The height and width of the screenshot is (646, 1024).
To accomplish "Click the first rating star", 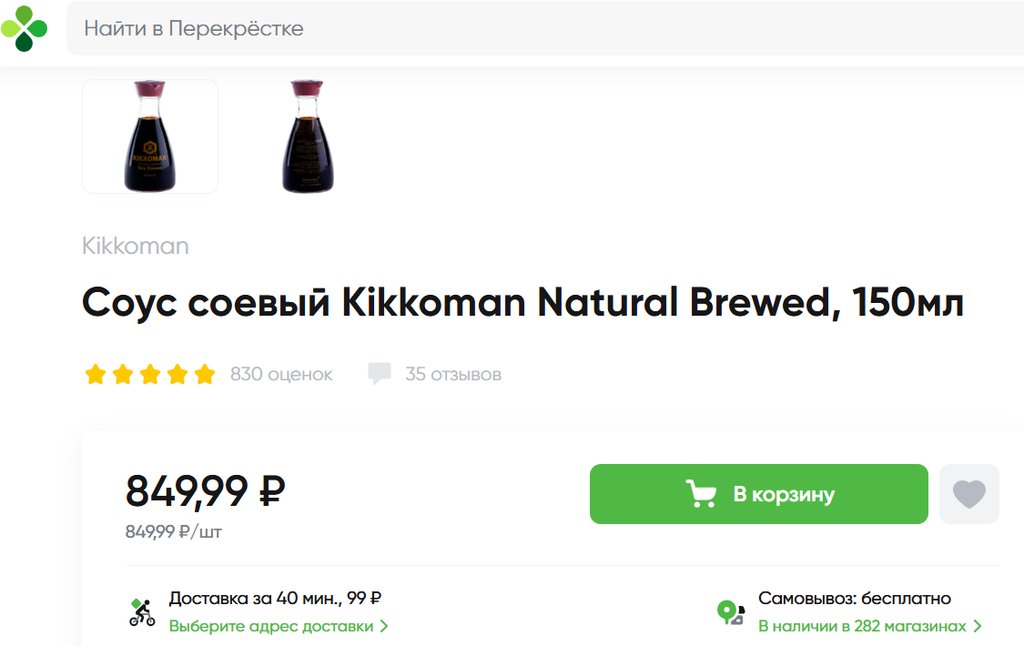I will point(95,375).
